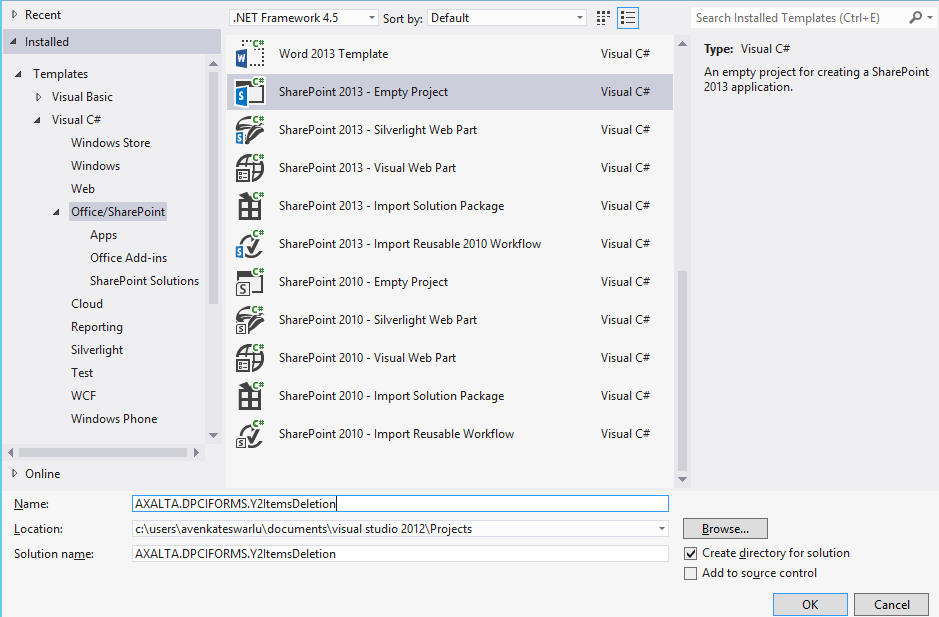The height and width of the screenshot is (617, 939).
Task: Select Office/SharePoint category
Action: pos(118,212)
